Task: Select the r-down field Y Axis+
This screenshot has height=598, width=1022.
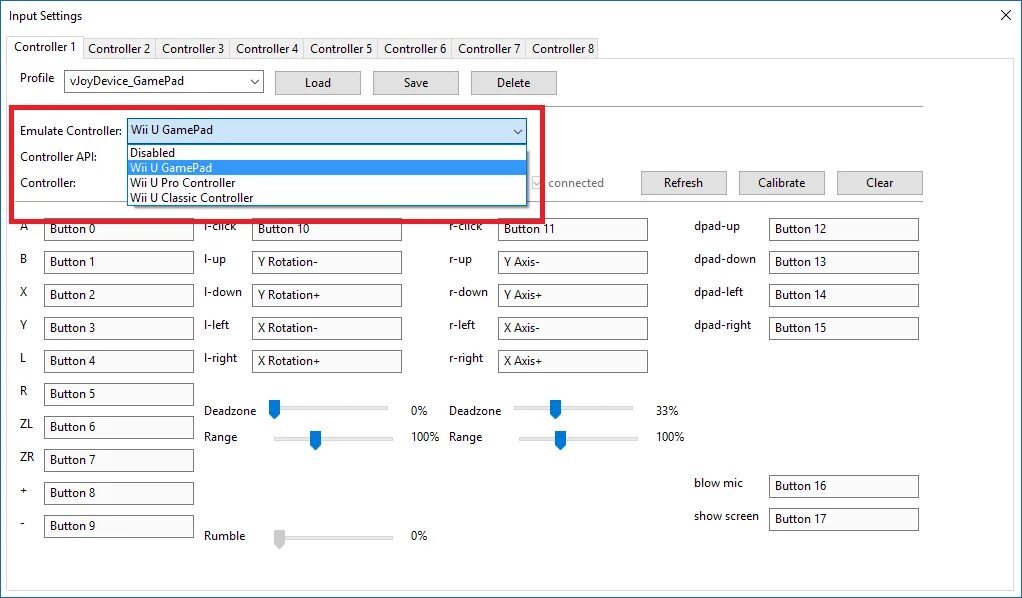Action: point(573,295)
